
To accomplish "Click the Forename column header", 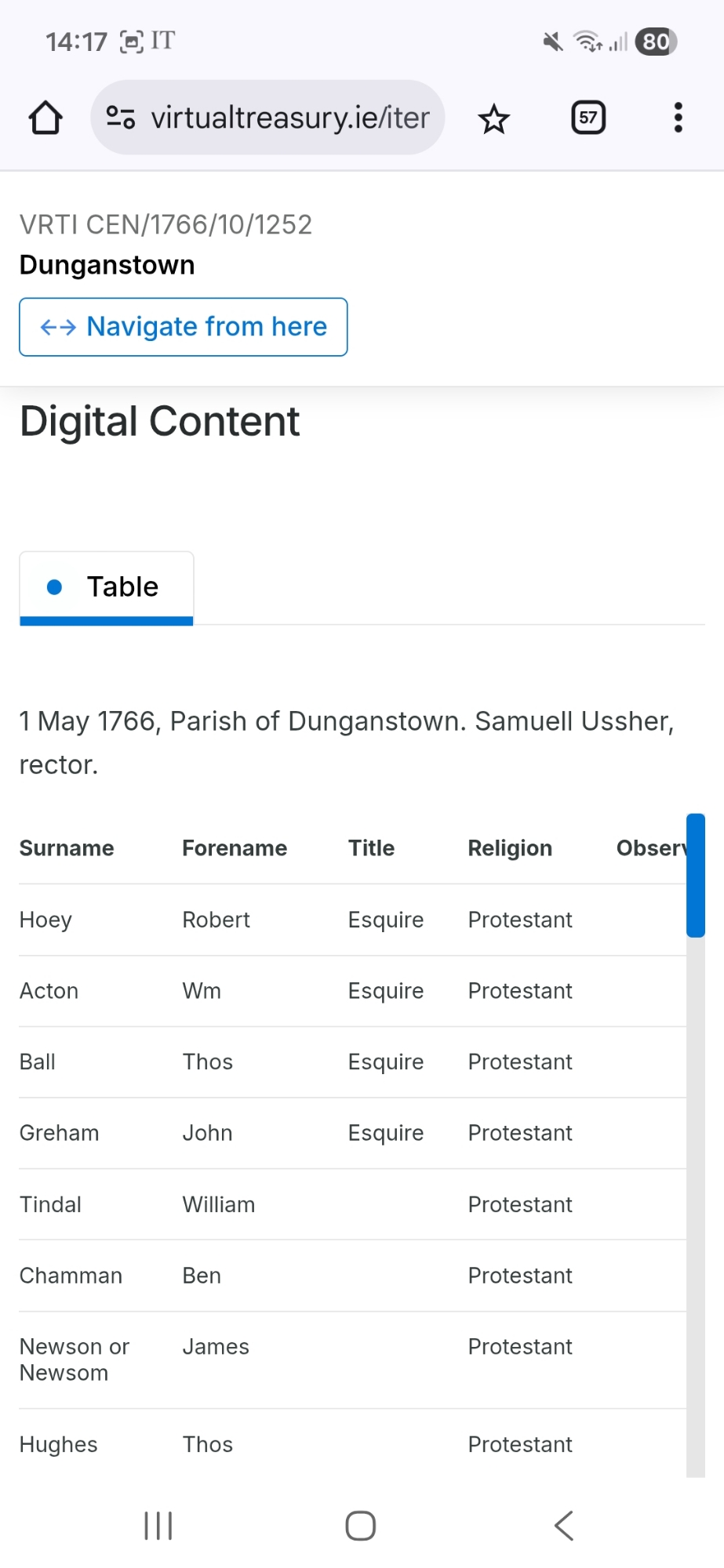I will [x=235, y=848].
